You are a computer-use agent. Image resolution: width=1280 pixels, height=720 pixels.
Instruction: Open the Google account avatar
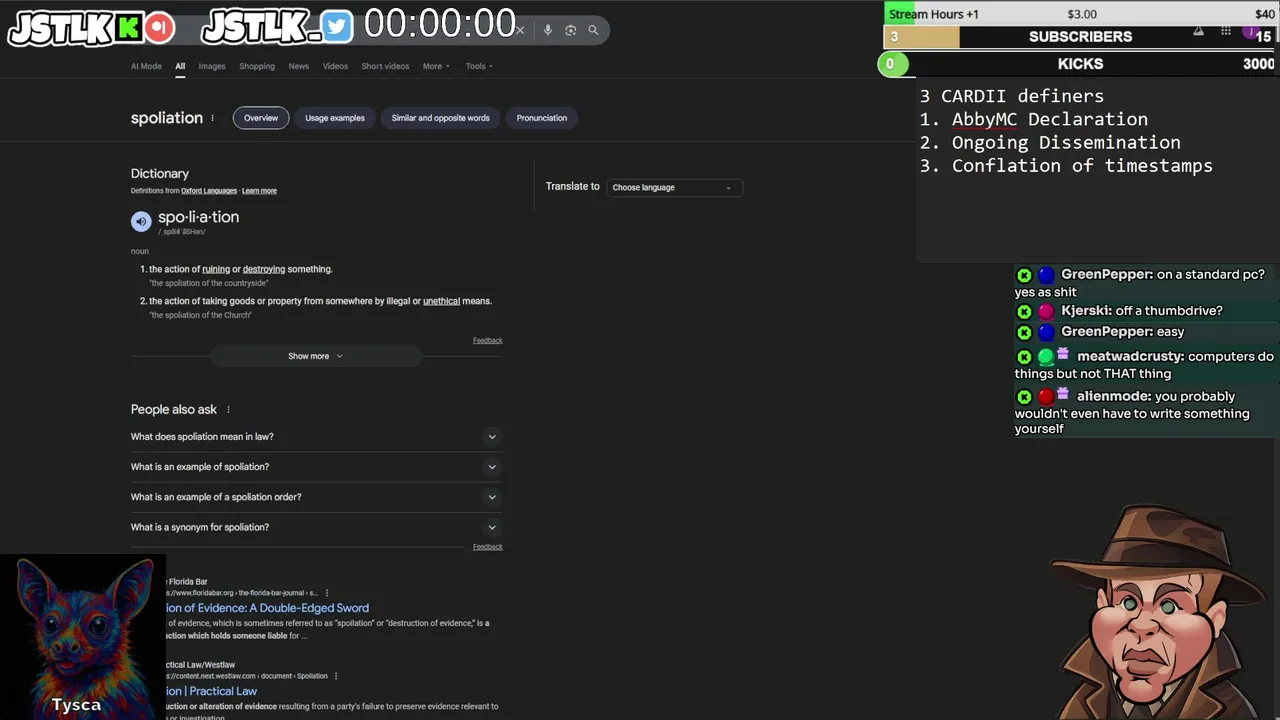point(1249,32)
